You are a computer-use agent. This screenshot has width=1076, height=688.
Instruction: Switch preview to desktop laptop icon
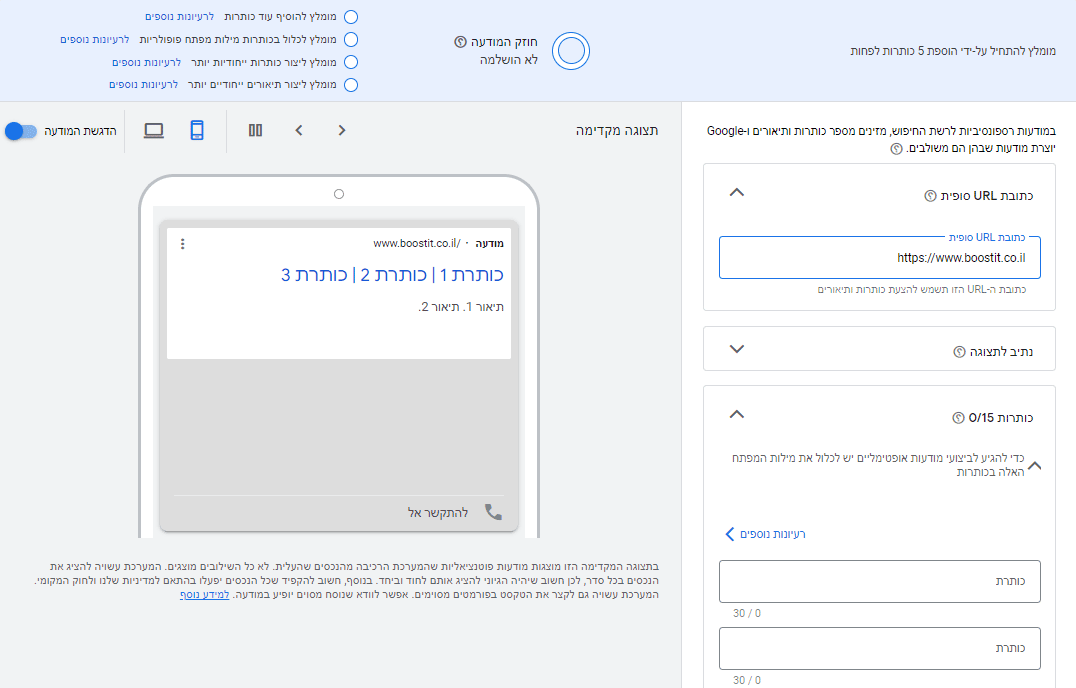[154, 130]
